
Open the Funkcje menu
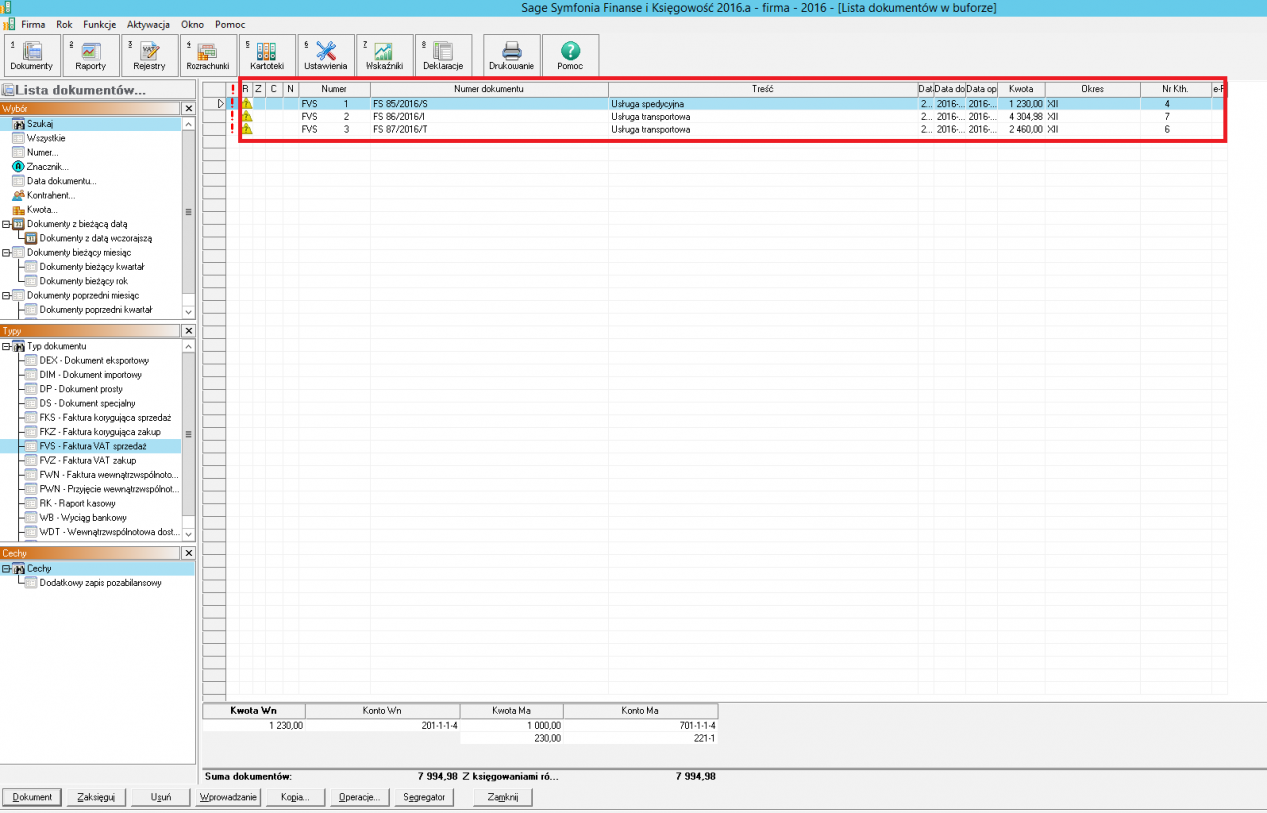(99, 24)
